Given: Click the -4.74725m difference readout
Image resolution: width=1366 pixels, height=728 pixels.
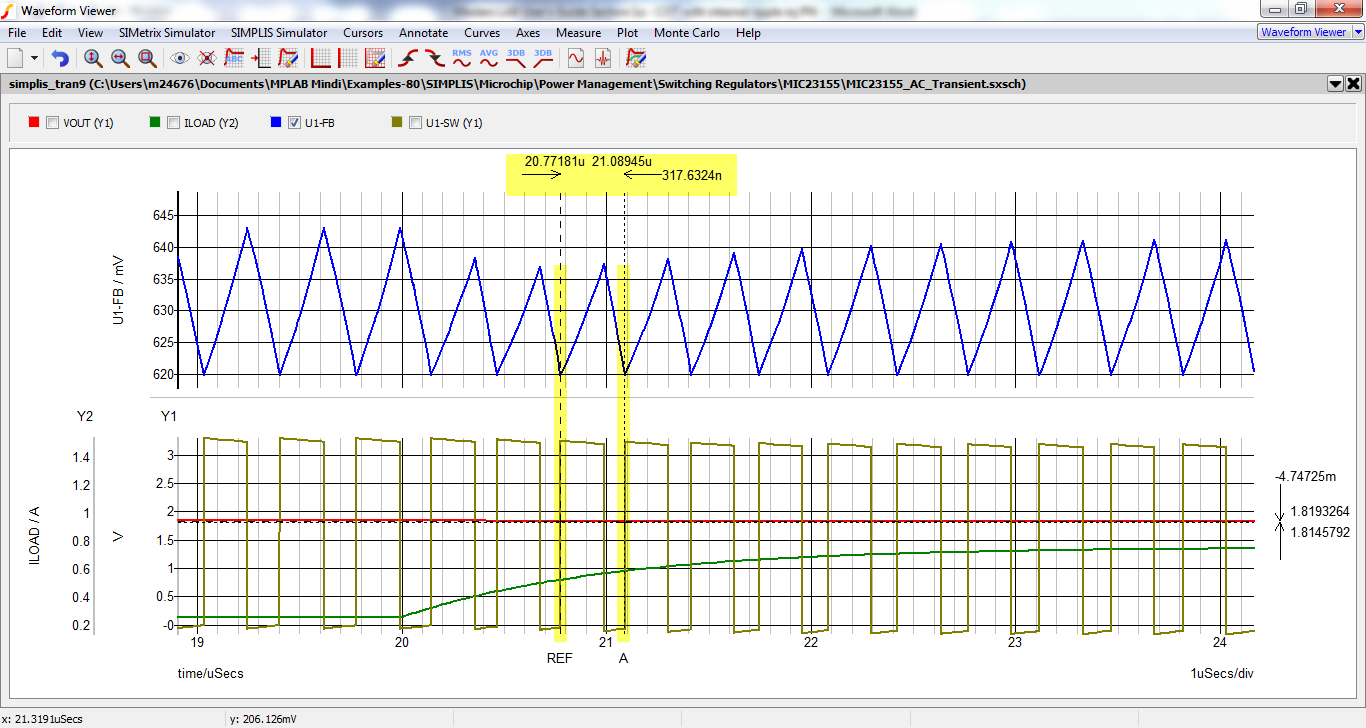Looking at the screenshot, I should tap(1305, 476).
